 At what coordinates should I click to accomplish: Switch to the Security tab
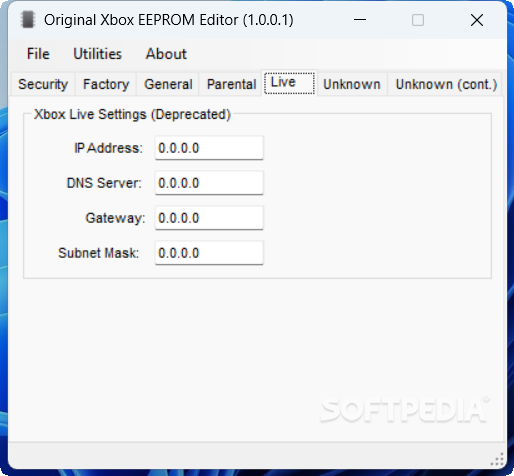coord(43,84)
